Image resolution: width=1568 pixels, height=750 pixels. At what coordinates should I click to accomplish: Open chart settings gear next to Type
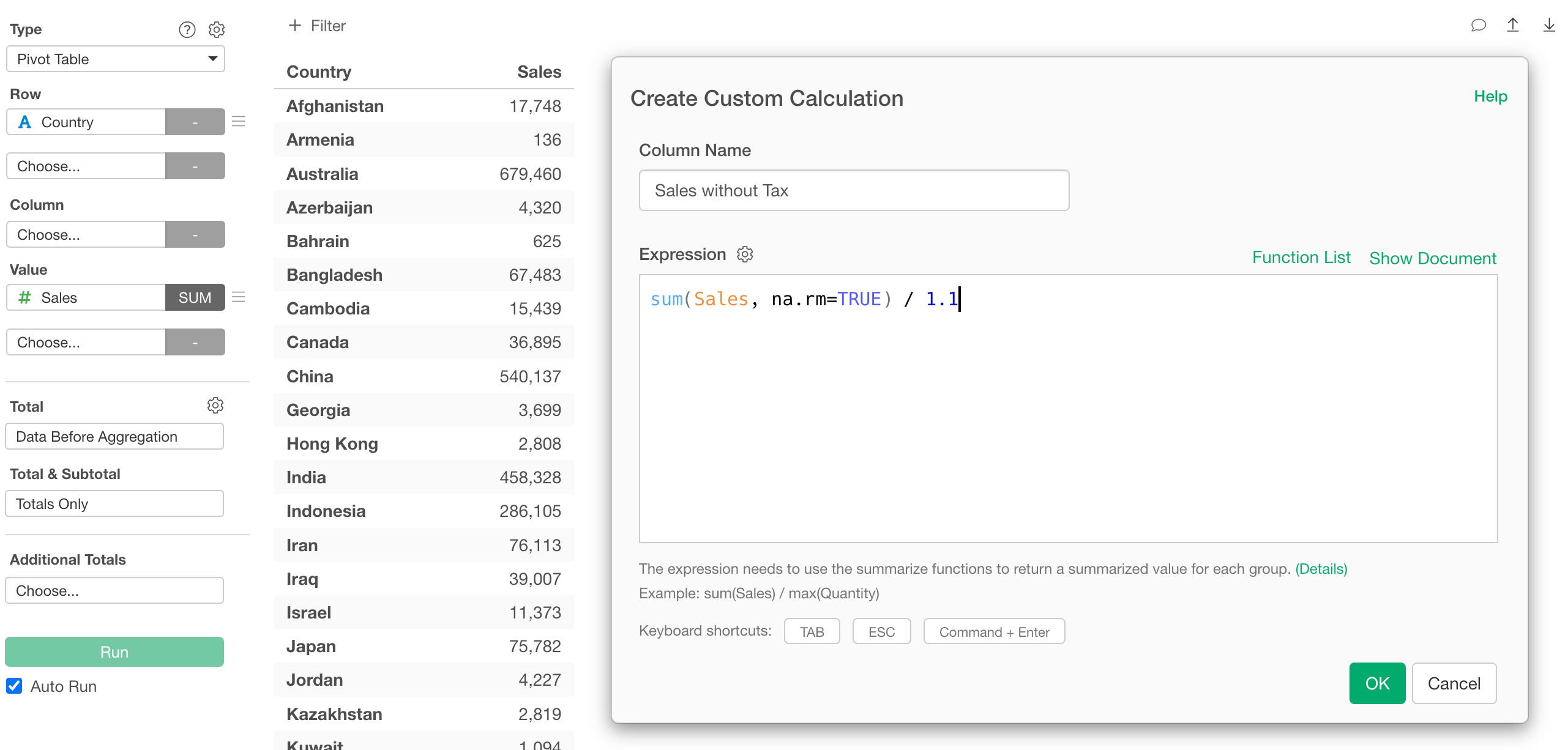[217, 29]
